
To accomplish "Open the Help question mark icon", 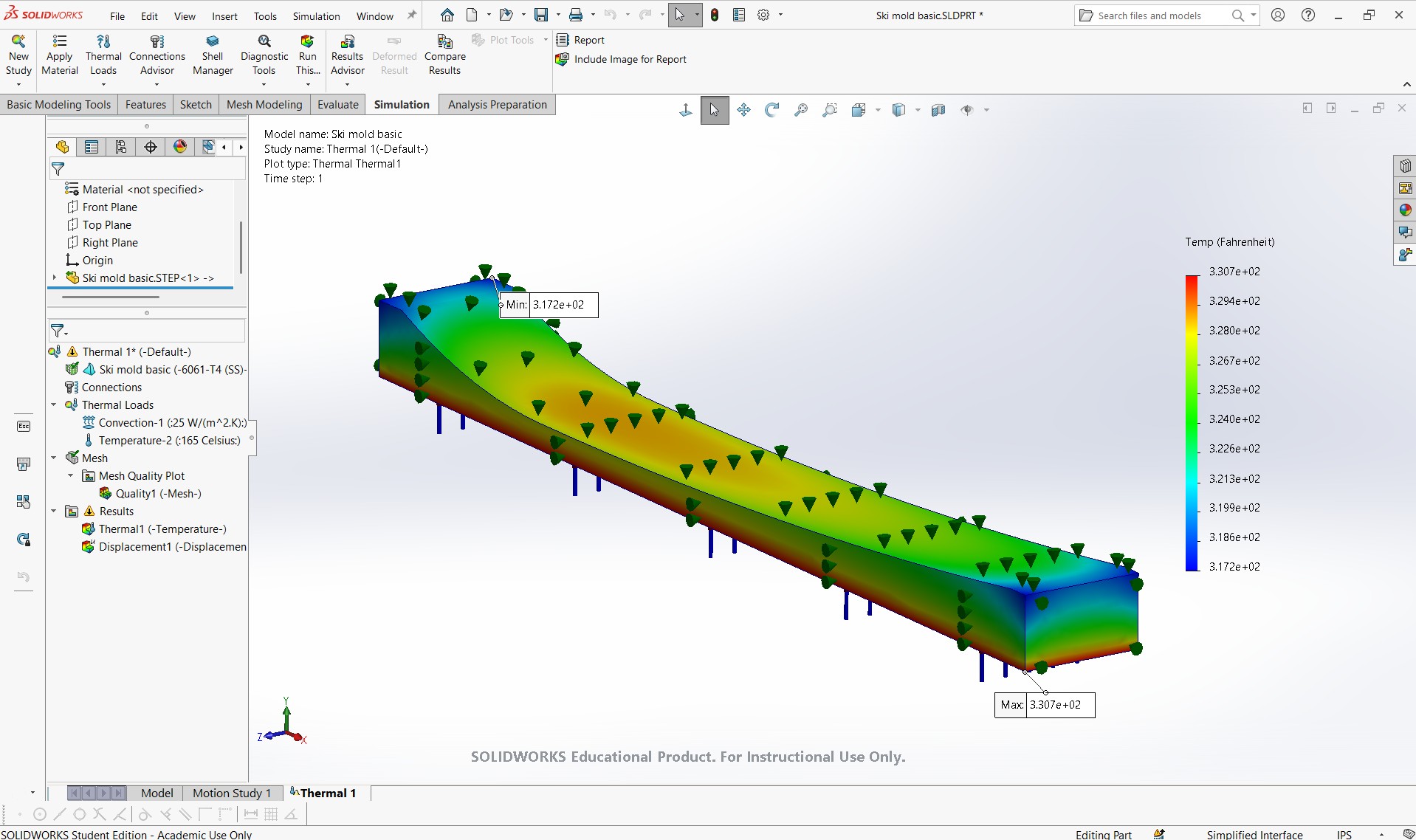I will pyautogui.click(x=1308, y=15).
